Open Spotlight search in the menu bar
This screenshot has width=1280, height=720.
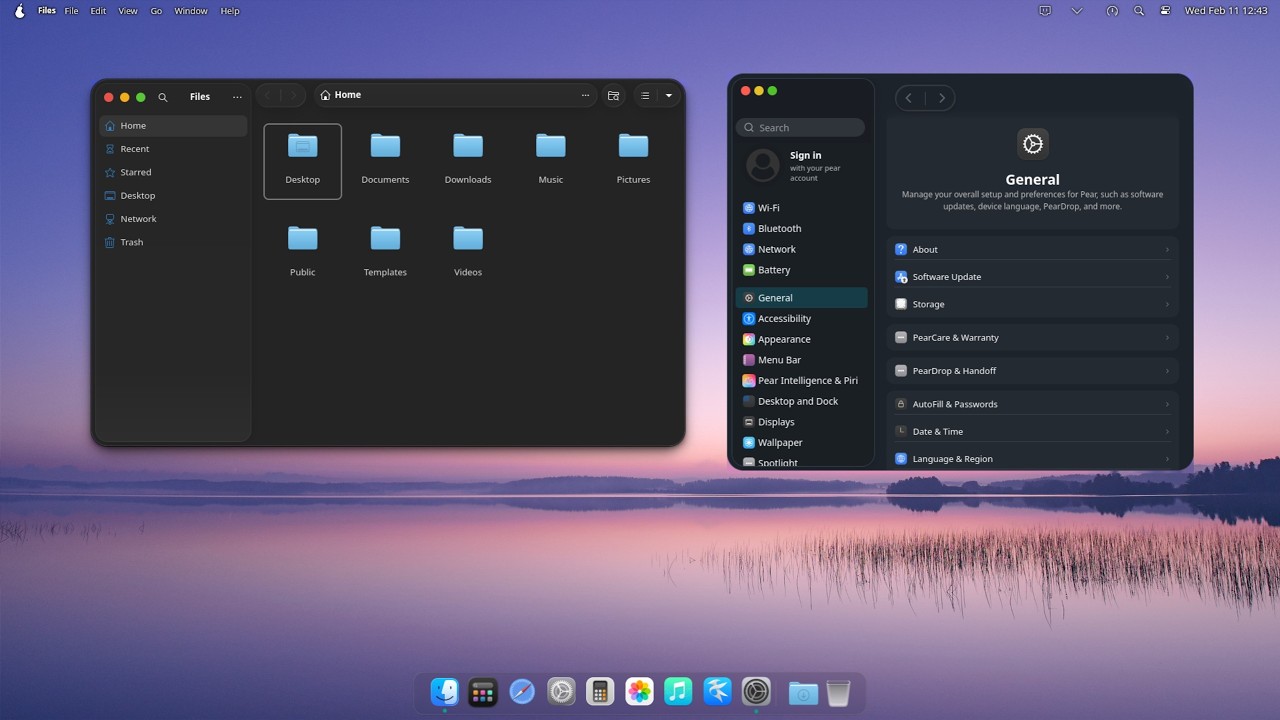[1139, 11]
